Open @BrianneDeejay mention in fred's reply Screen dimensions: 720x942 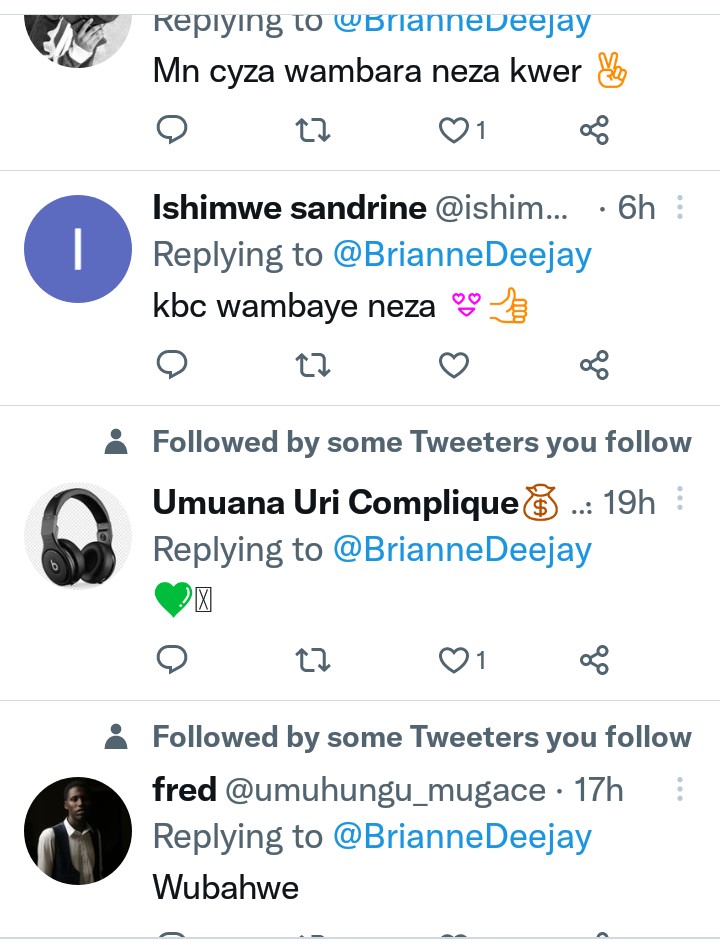point(462,837)
